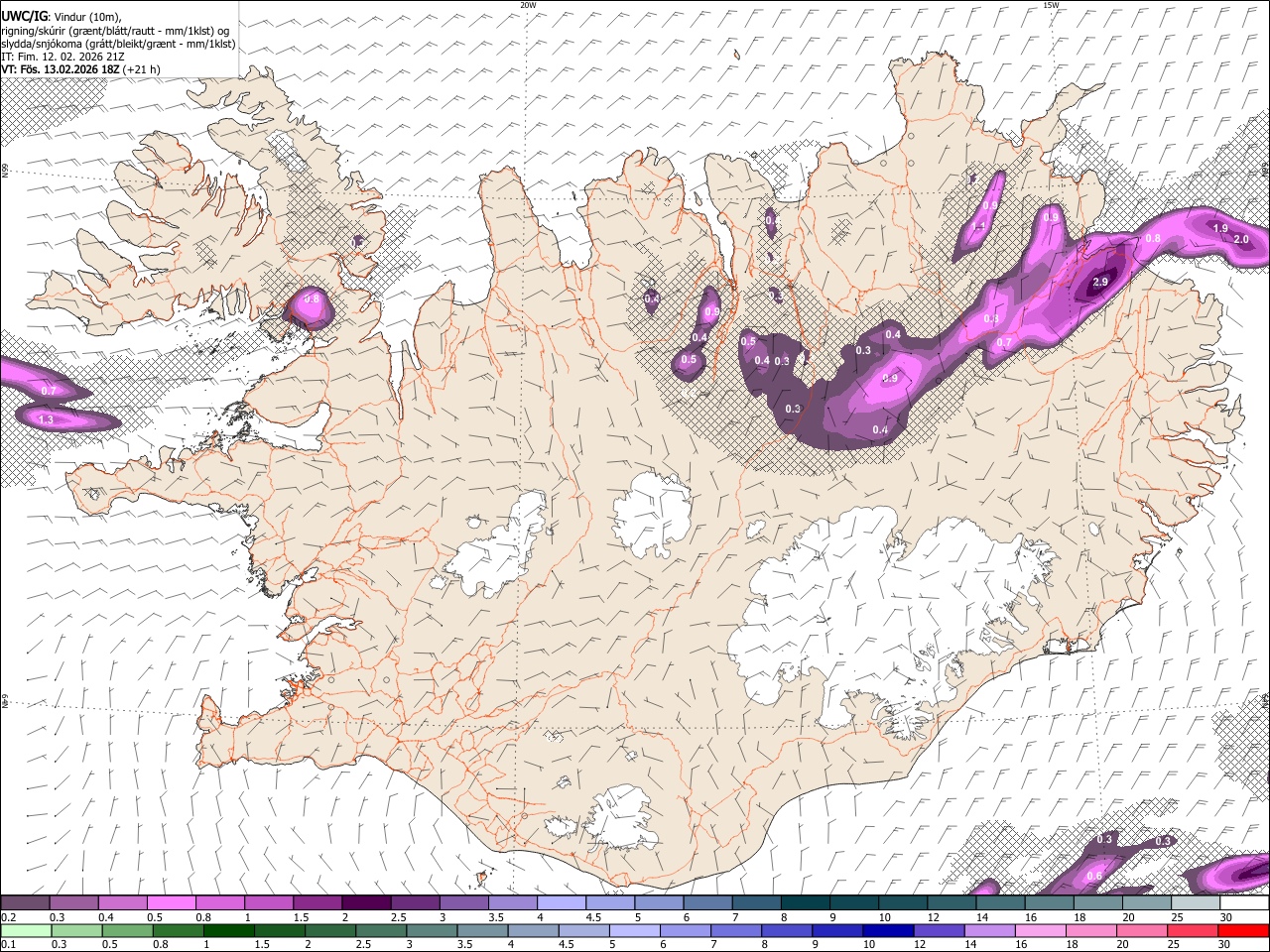Click the "15W" longitude label
Viewport: 1270px width, 952px height.
pyautogui.click(x=1051, y=5)
